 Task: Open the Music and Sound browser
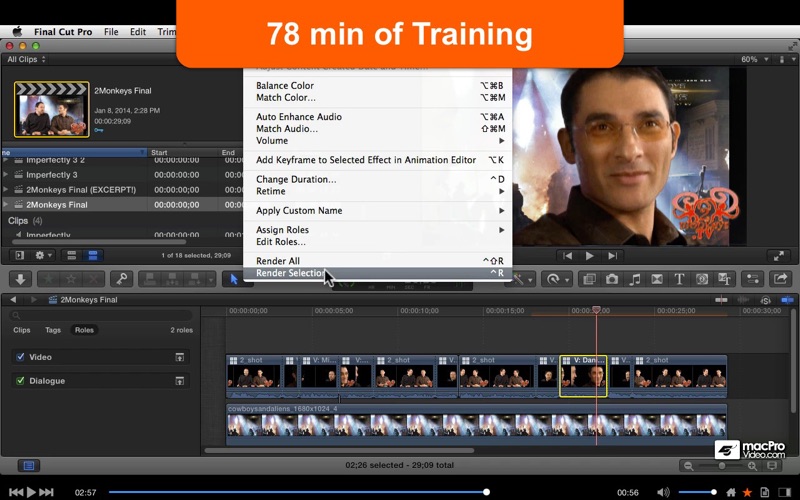pos(634,279)
